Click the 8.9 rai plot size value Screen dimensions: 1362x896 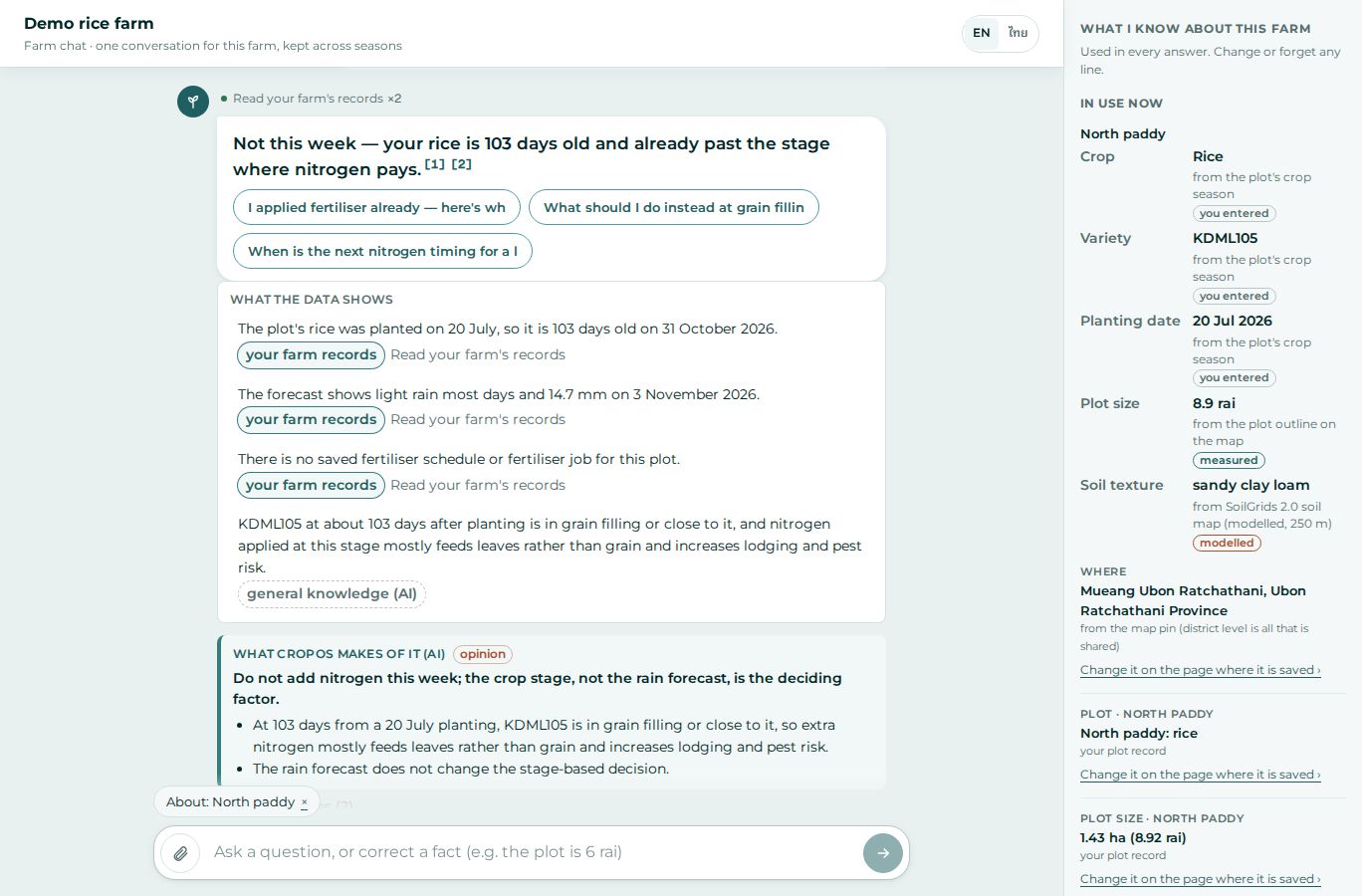(1214, 403)
